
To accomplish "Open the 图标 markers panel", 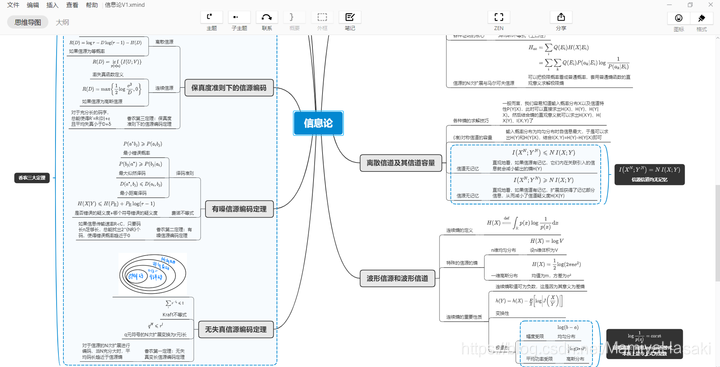I will click(679, 18).
